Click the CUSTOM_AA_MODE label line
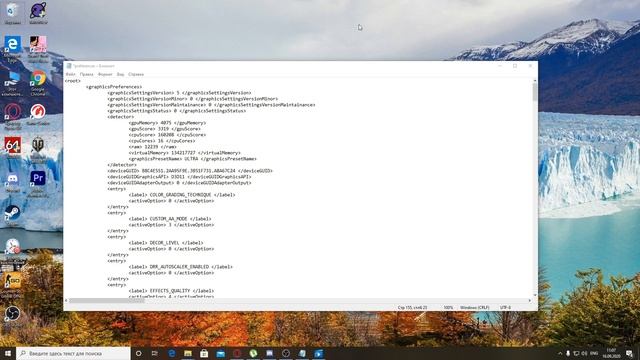The width and height of the screenshot is (640, 360). pyautogui.click(x=170, y=219)
